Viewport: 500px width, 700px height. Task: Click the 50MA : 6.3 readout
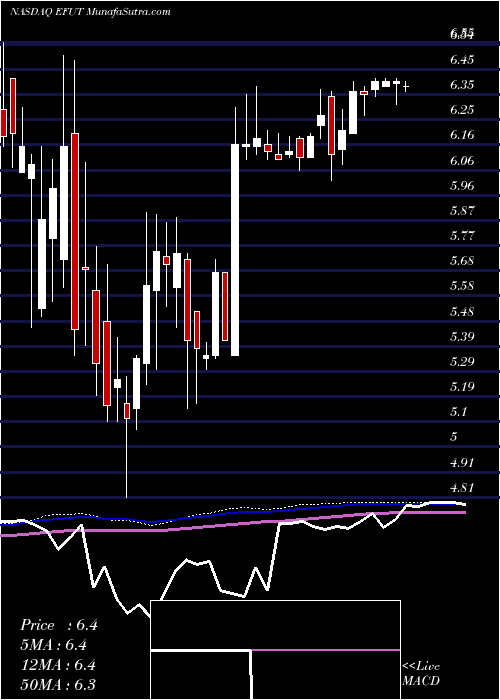[59, 684]
